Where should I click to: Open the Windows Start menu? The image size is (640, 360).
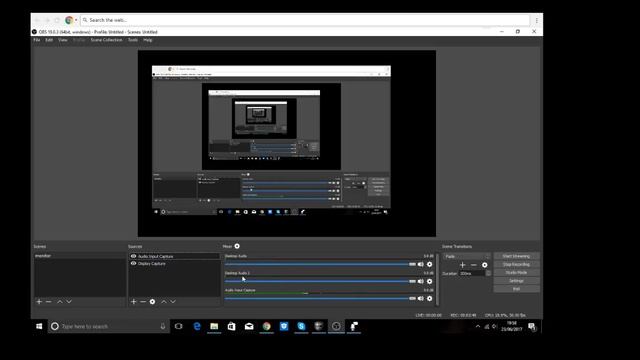click(39, 326)
